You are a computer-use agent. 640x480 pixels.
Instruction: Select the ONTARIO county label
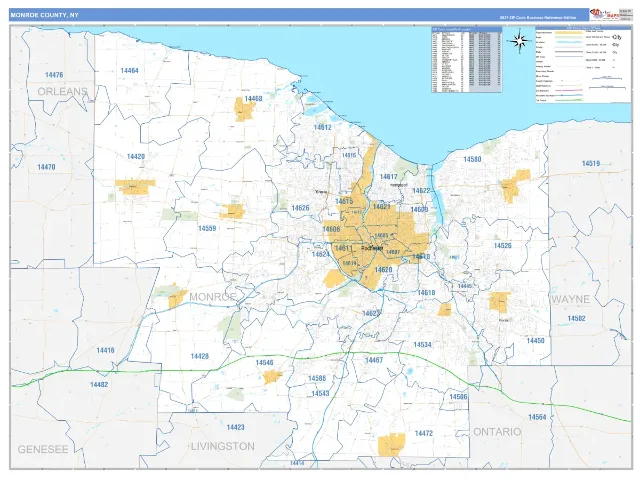497,431
